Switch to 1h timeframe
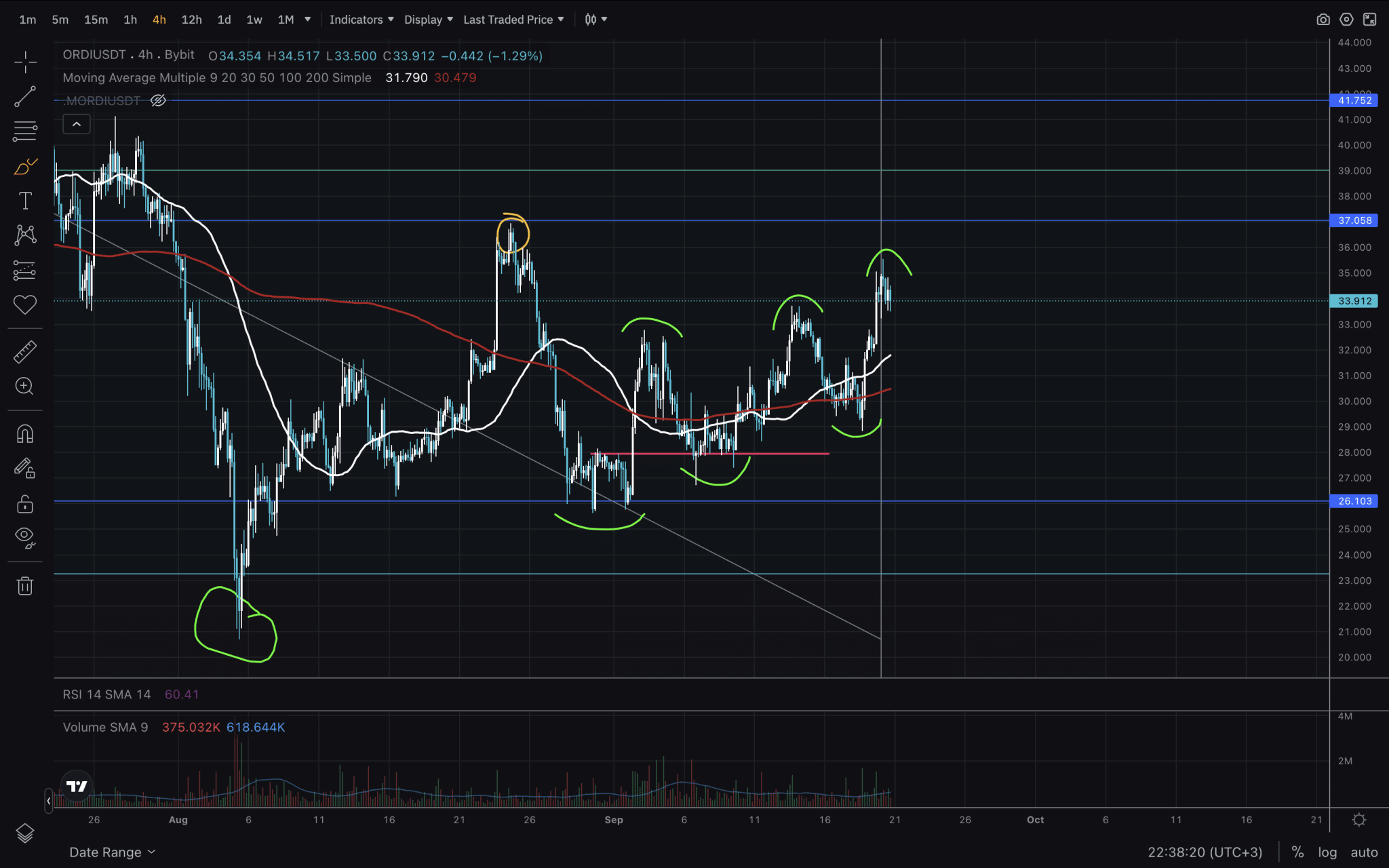Screen dimensions: 1389x868 point(130,20)
